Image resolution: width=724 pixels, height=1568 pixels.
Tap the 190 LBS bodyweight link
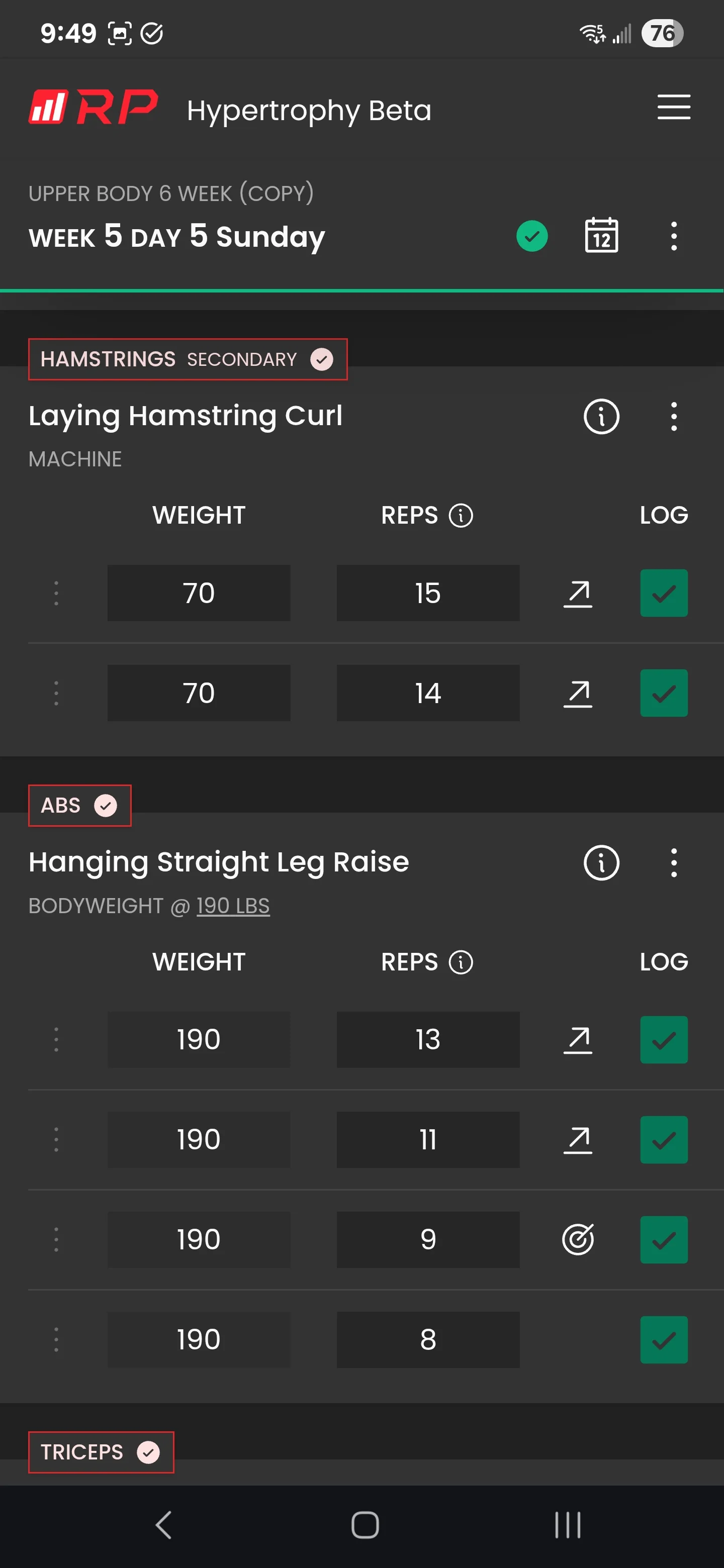coord(233,906)
